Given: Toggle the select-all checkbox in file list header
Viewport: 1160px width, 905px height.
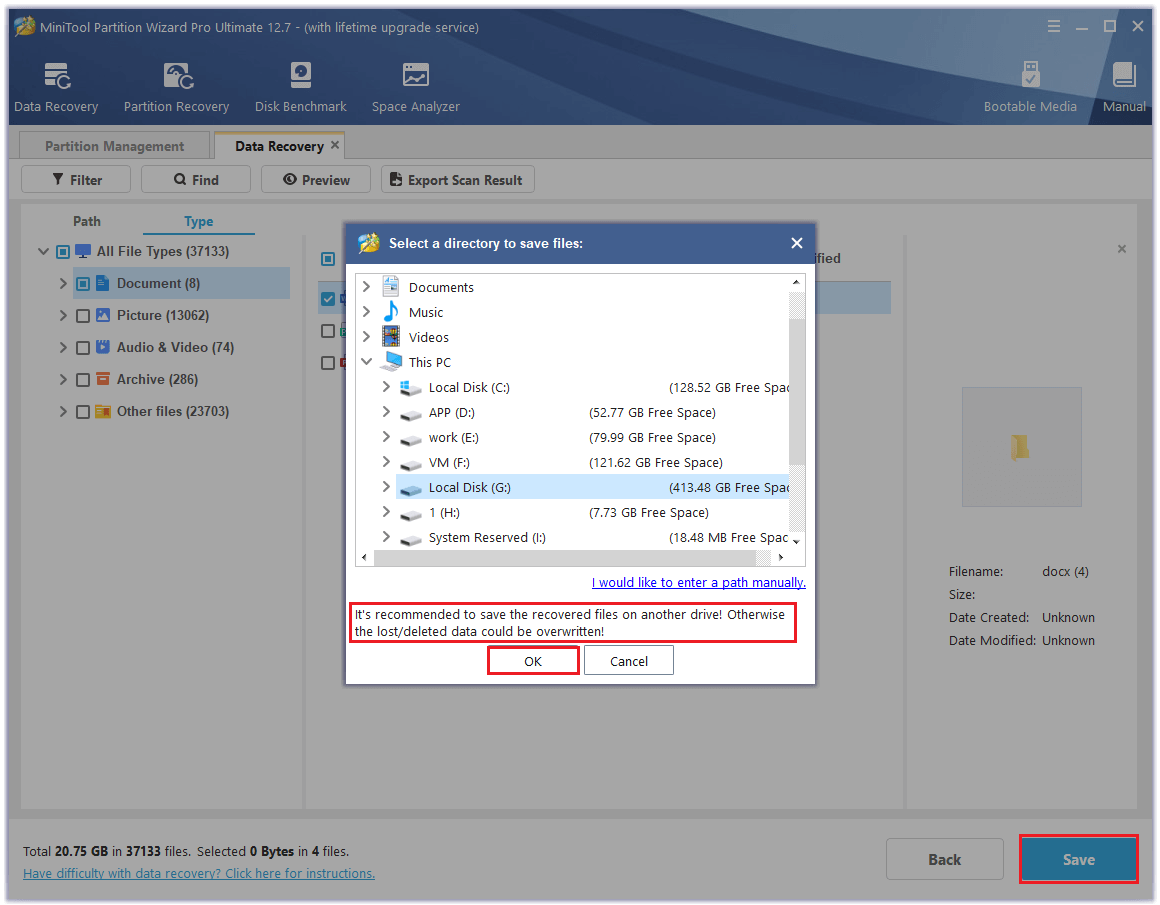Looking at the screenshot, I should click(328, 258).
